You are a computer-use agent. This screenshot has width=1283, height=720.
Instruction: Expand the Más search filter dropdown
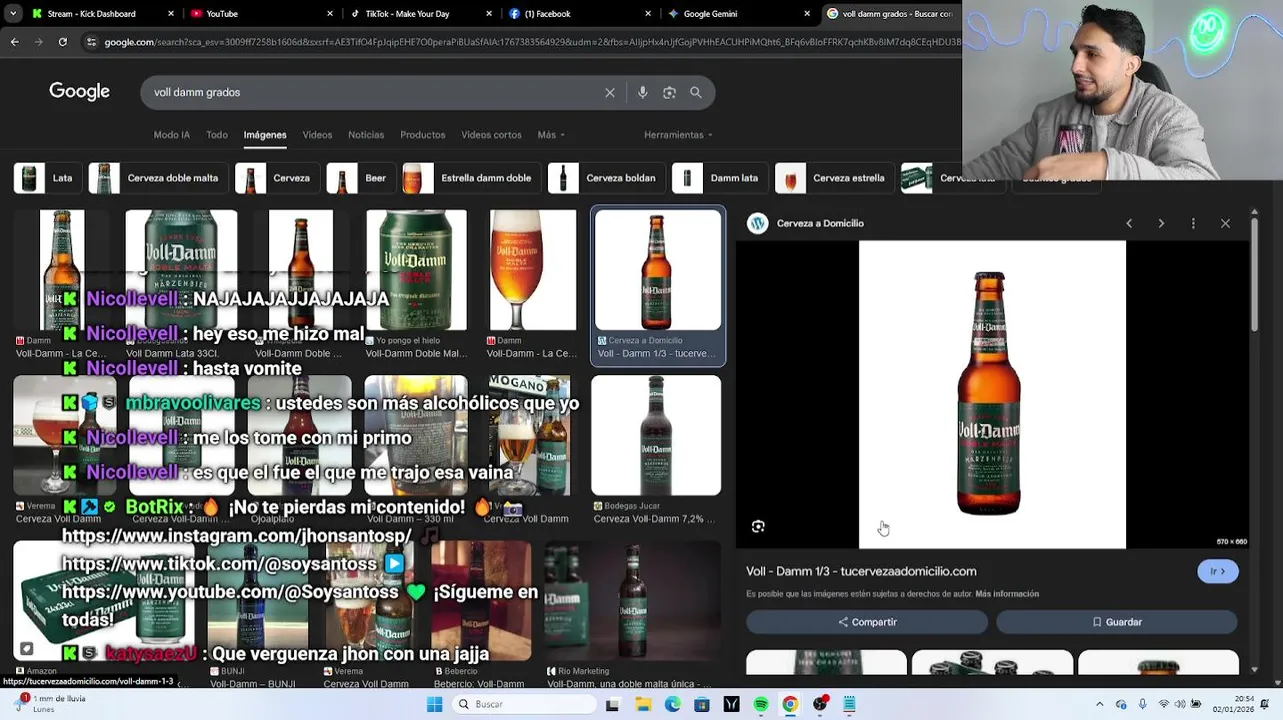[551, 135]
